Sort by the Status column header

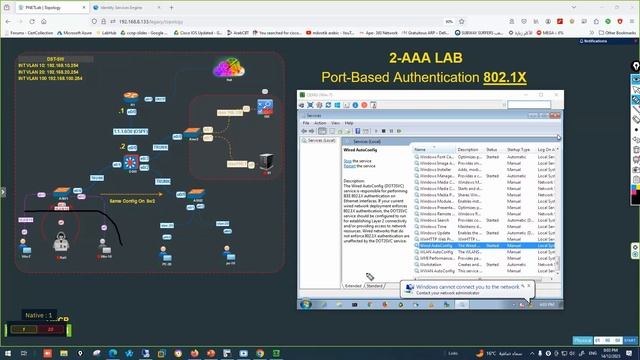pos(494,150)
